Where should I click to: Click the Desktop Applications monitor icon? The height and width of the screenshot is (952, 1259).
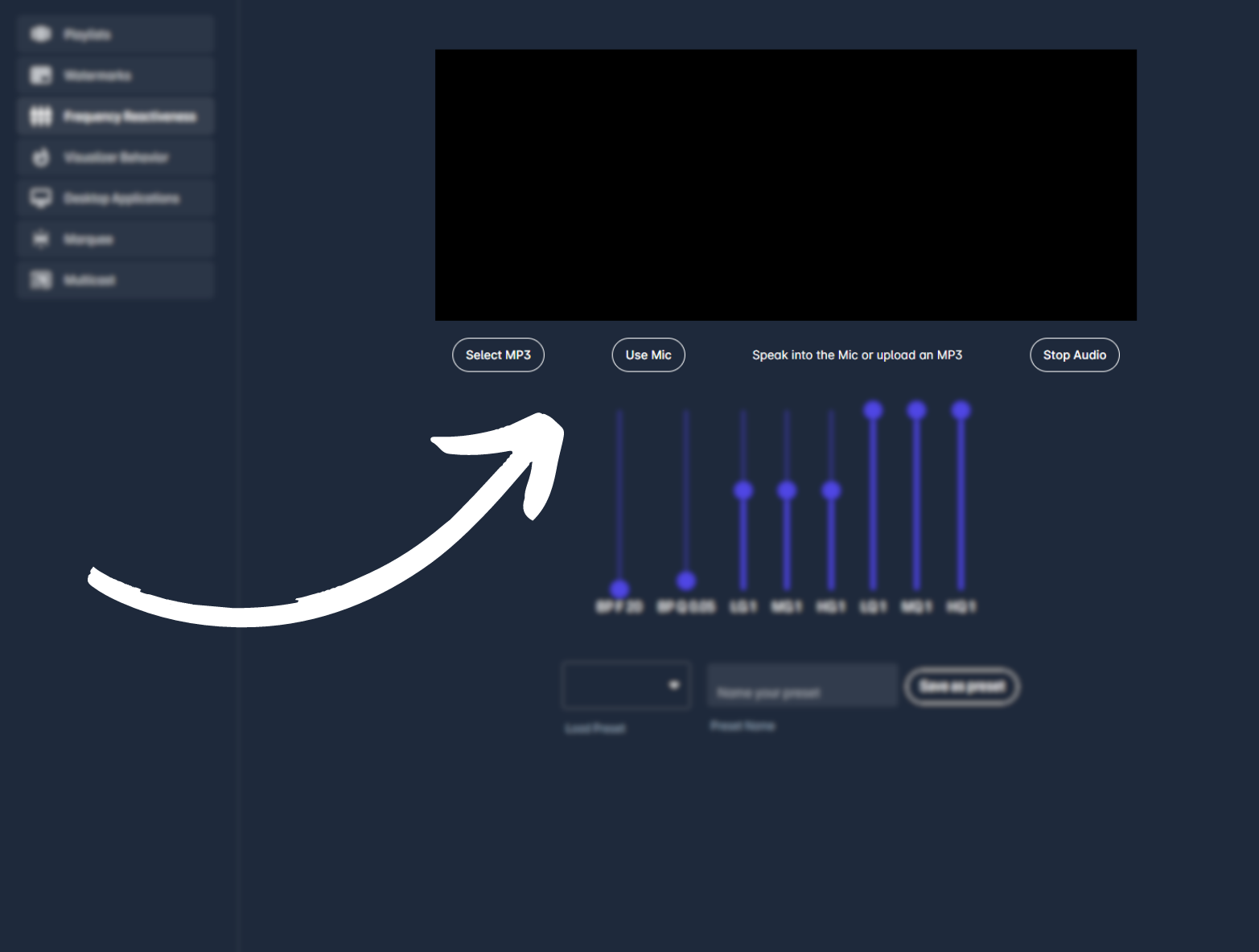point(41,198)
